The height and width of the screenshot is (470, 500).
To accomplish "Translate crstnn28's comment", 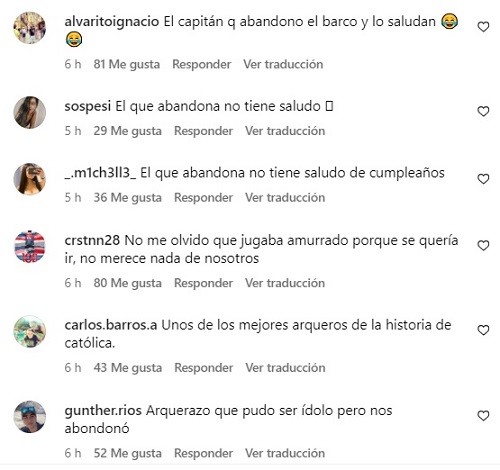I will pos(285,283).
